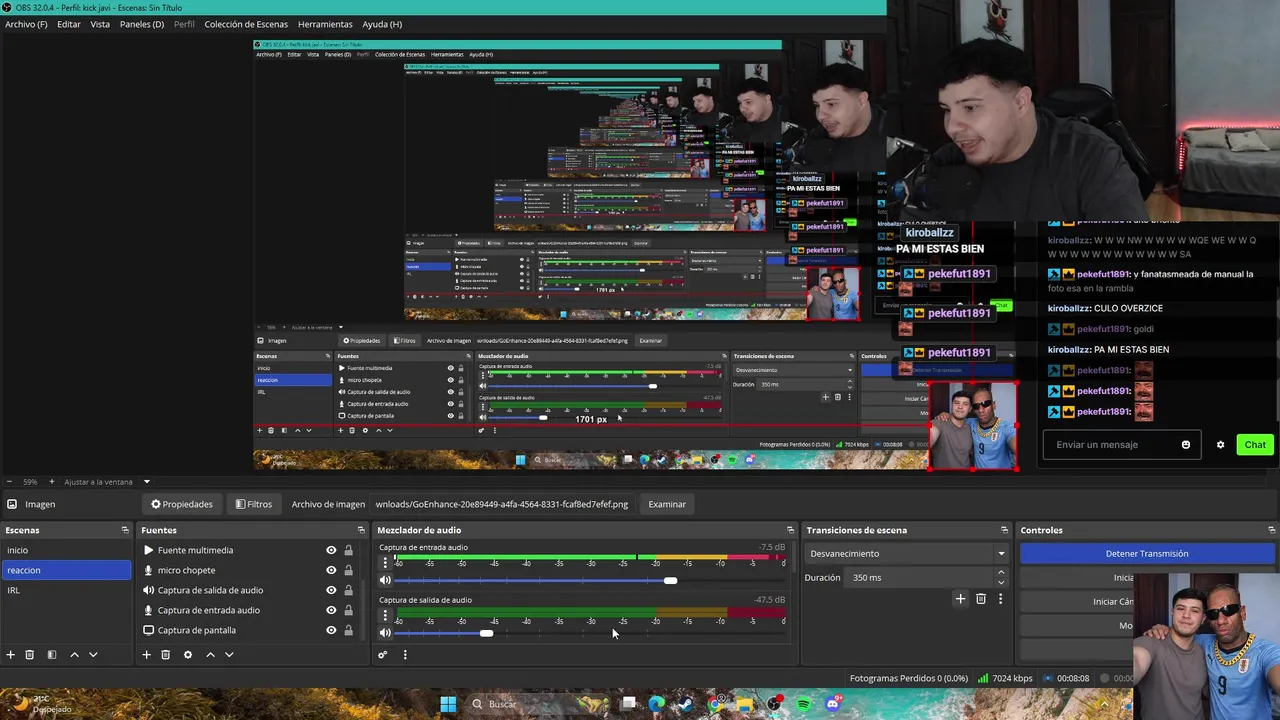Image resolution: width=1280 pixels, height=720 pixels.
Task: Move the selected scene up
Action: point(74,655)
